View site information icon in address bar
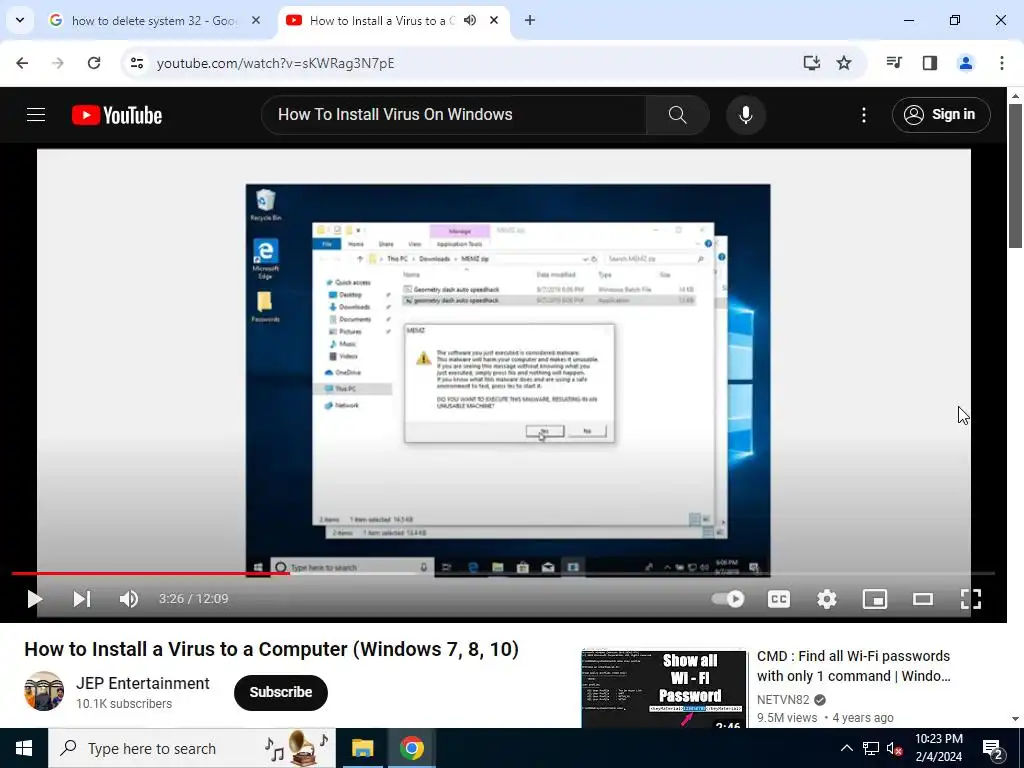 coord(137,63)
